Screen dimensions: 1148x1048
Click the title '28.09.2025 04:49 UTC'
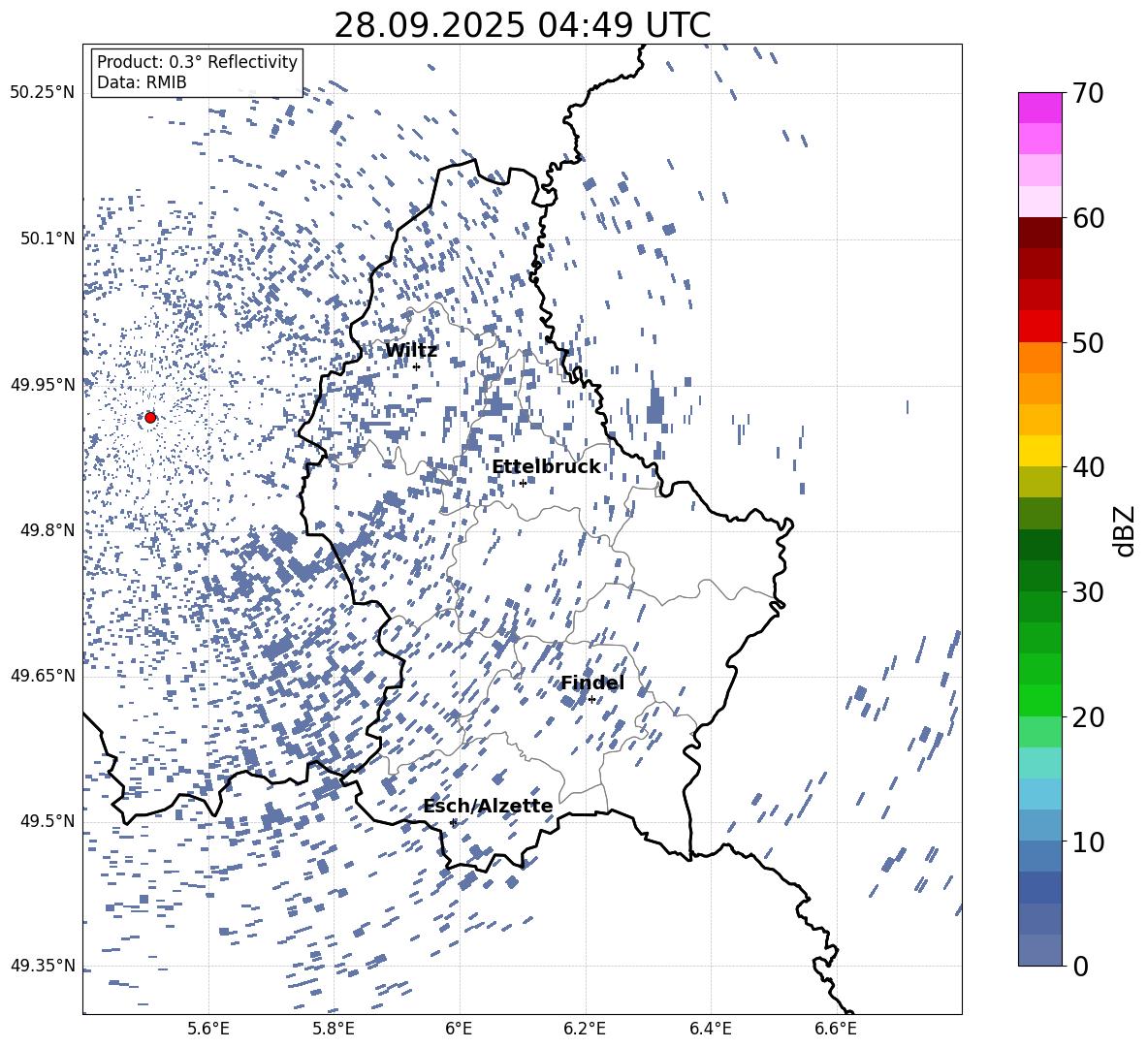(522, 25)
